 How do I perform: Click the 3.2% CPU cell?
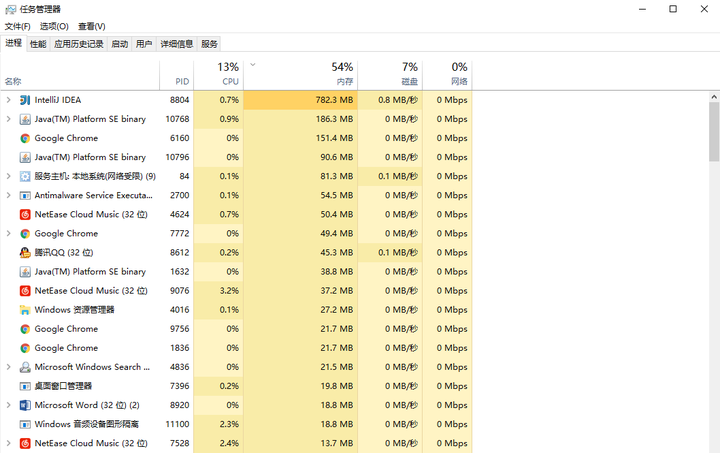point(219,291)
